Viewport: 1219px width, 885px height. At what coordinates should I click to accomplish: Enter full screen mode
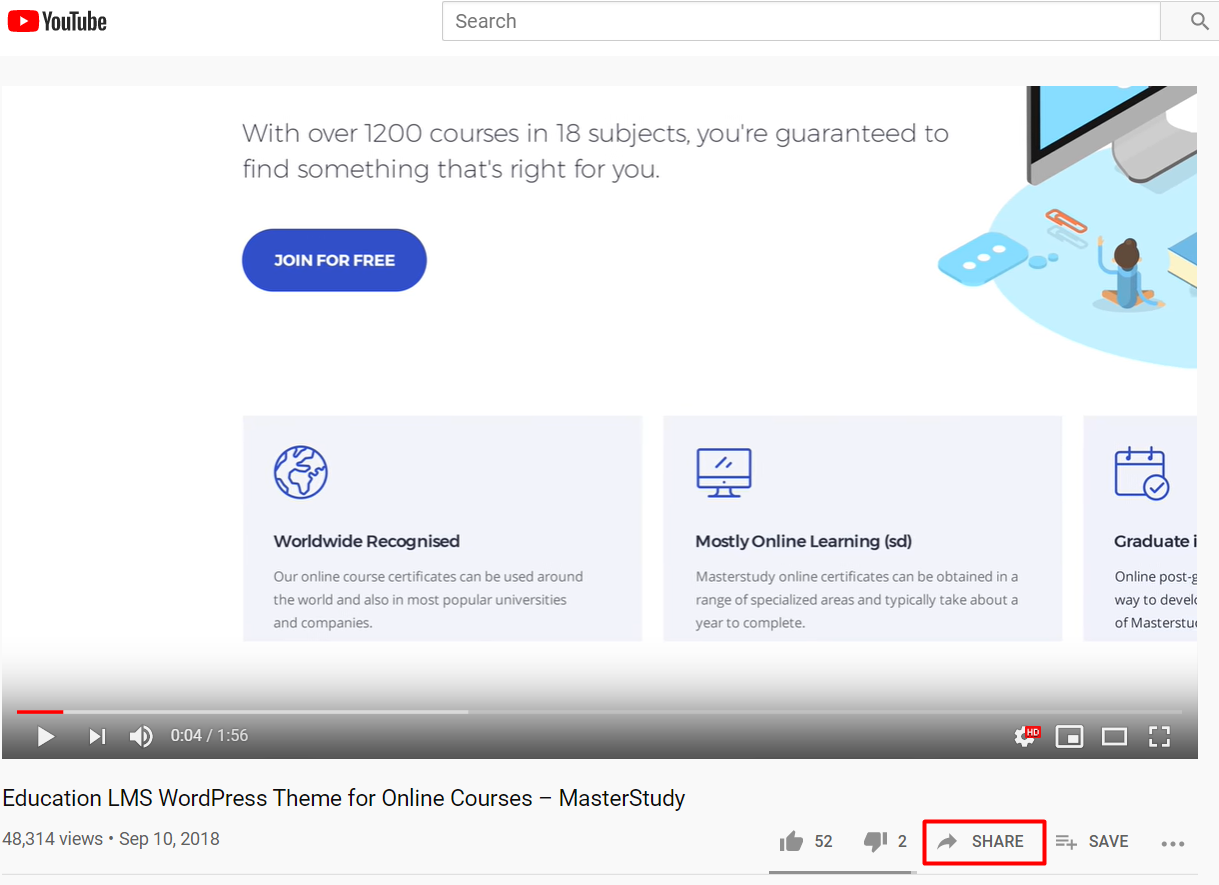(x=1159, y=737)
